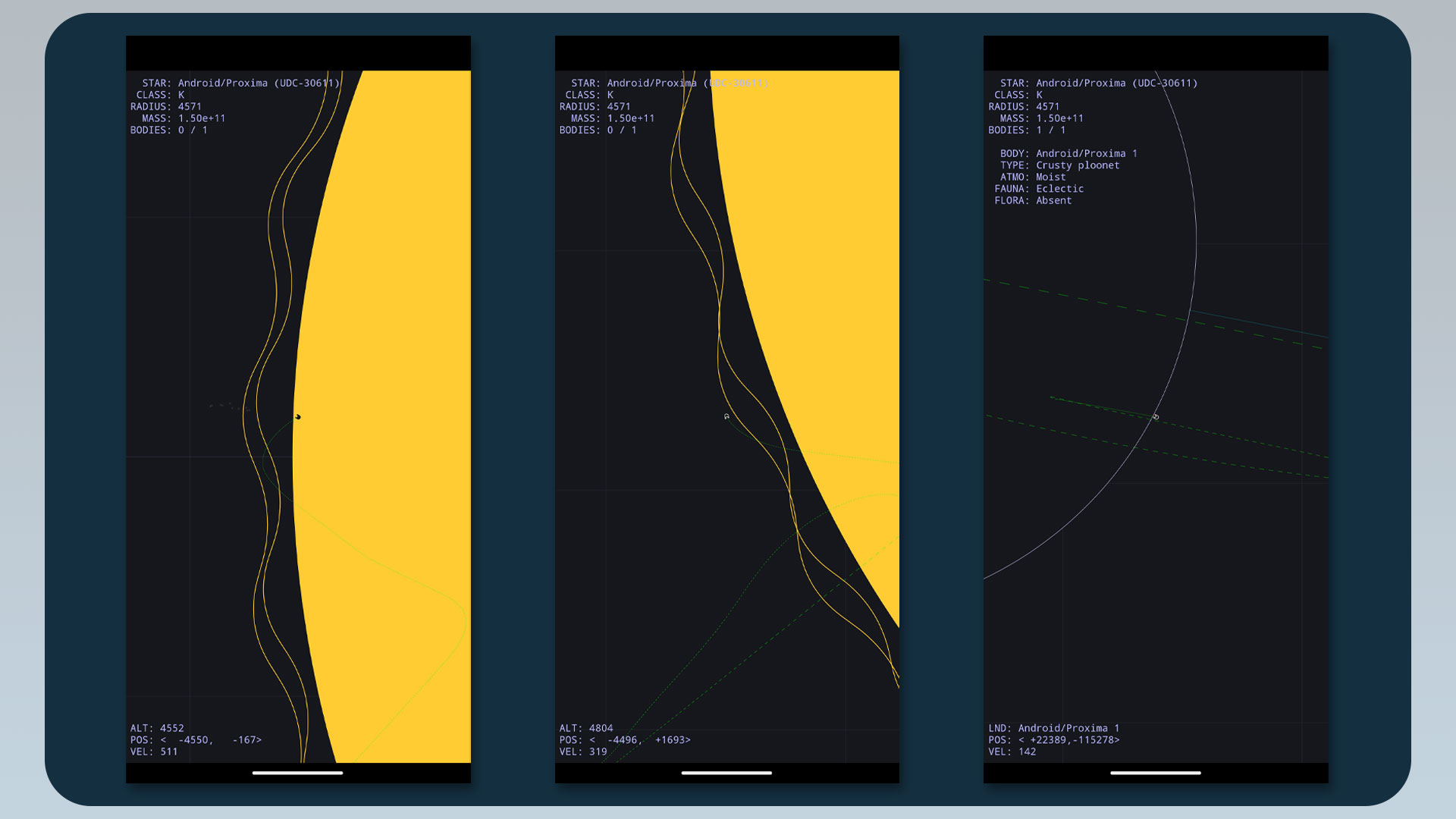
Task: Select 'ALT: 4804' readout
Action: click(586, 728)
